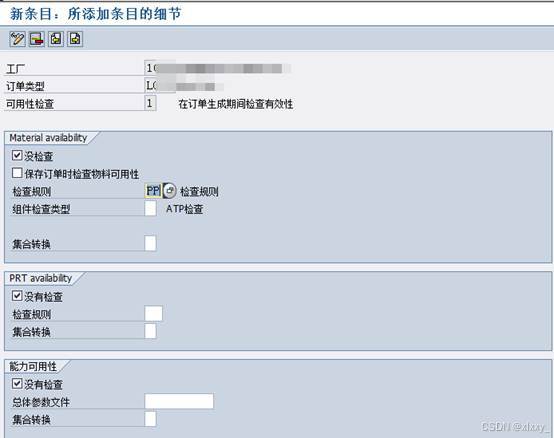554x438 pixels.
Task: Select the 组件检查类型 input box
Action: coord(151,208)
